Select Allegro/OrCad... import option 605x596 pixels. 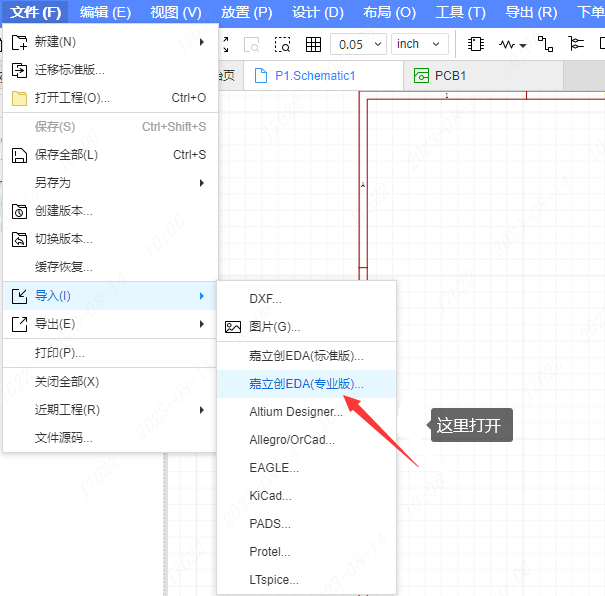[x=307, y=440]
